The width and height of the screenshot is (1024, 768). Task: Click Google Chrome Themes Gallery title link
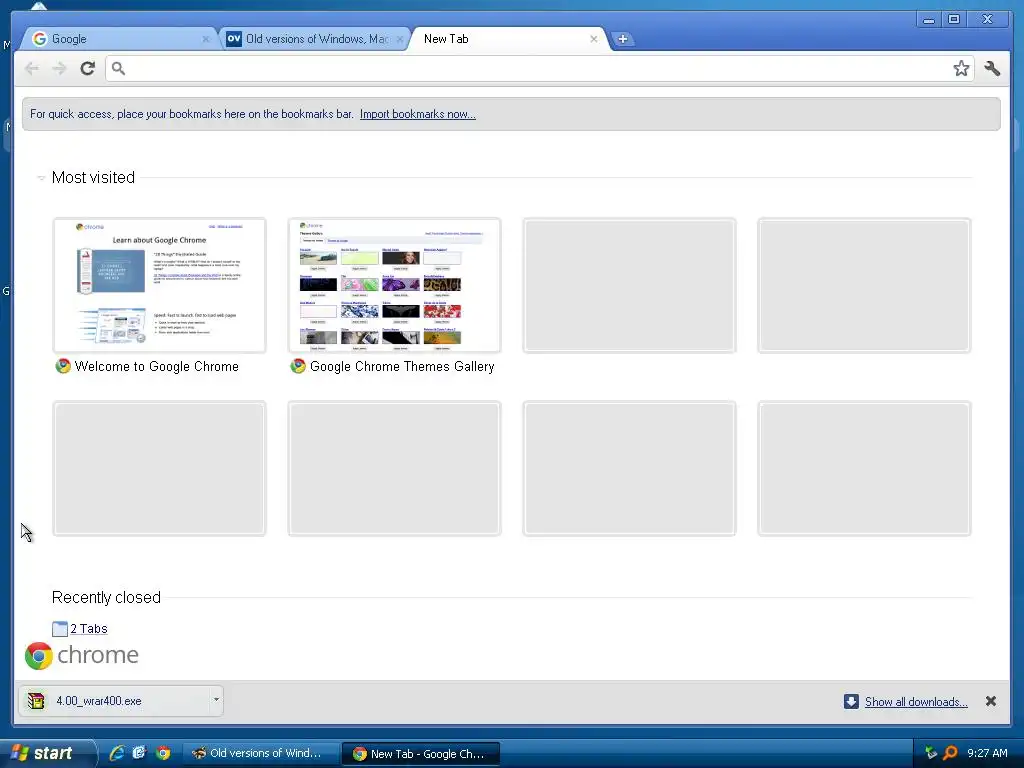(x=402, y=366)
